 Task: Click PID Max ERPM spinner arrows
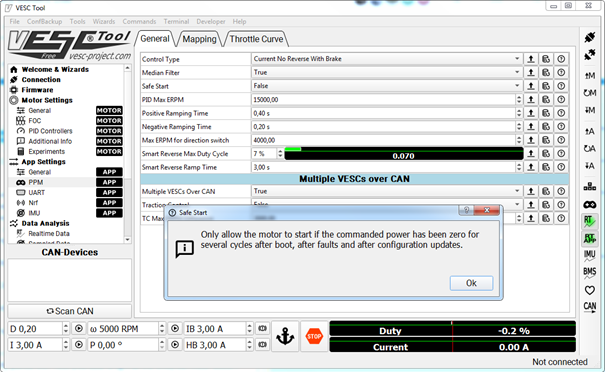click(519, 99)
